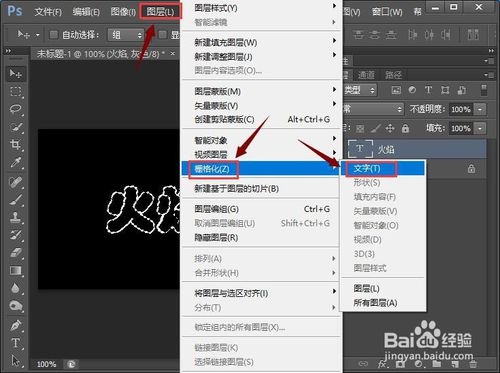Click the align top edges icon
Image resolution: width=500 pixels, height=373 pixels.
(x=358, y=34)
